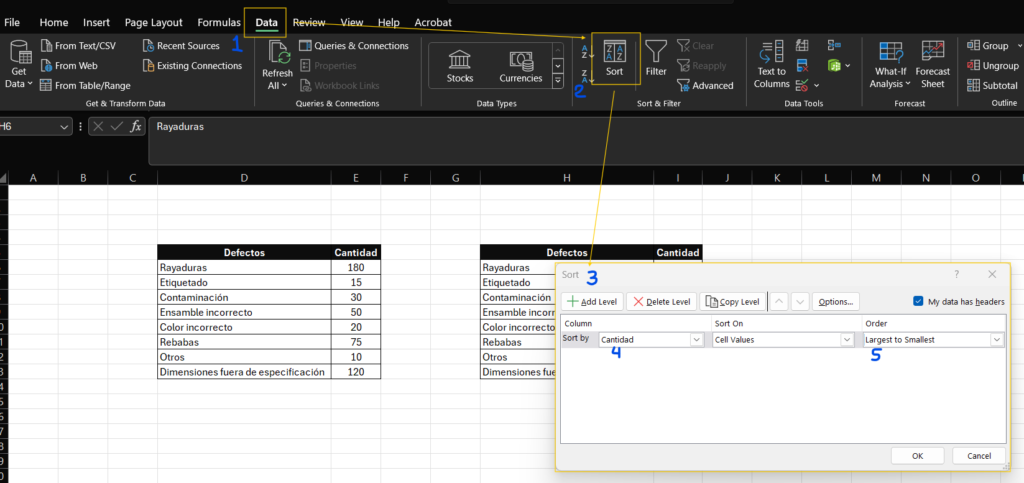Import data From Text/CSV
The width and height of the screenshot is (1024, 483).
coord(78,46)
